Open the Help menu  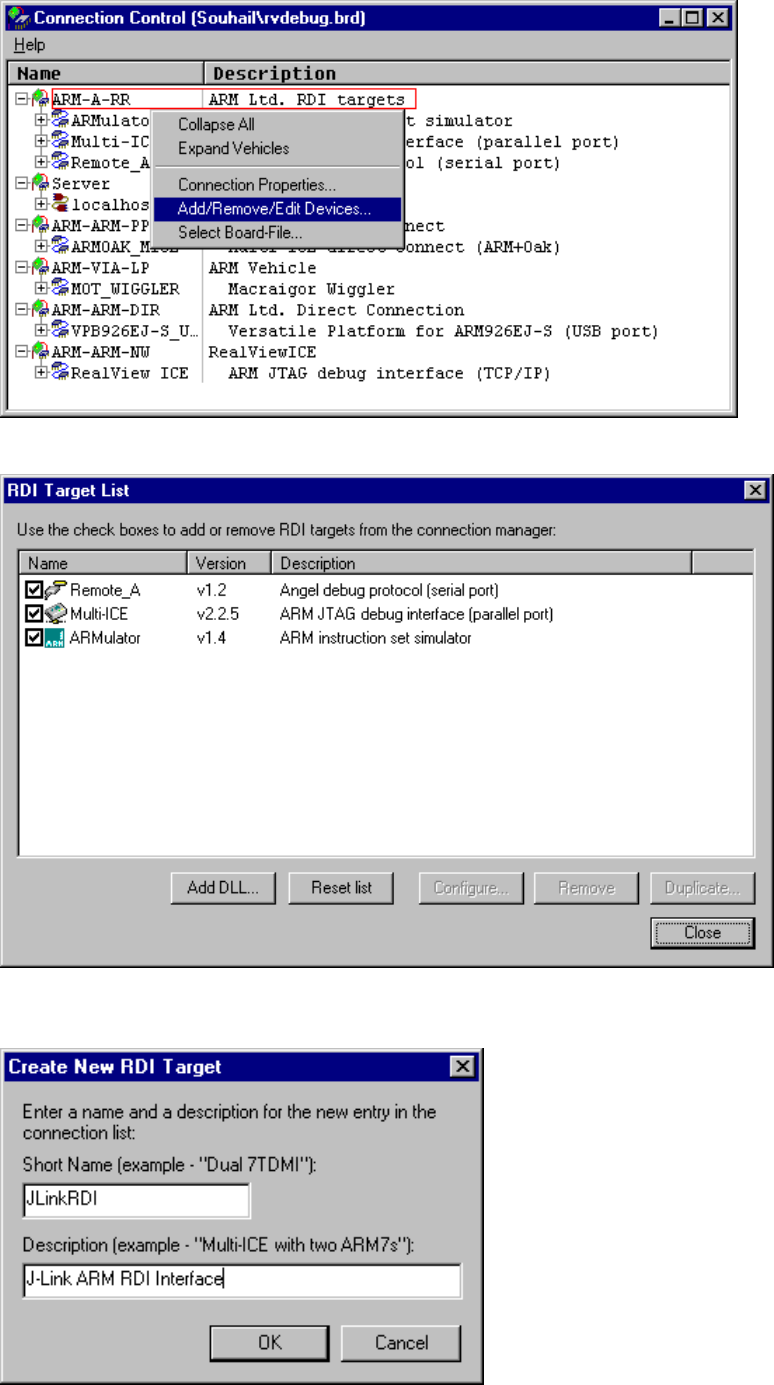[29, 45]
